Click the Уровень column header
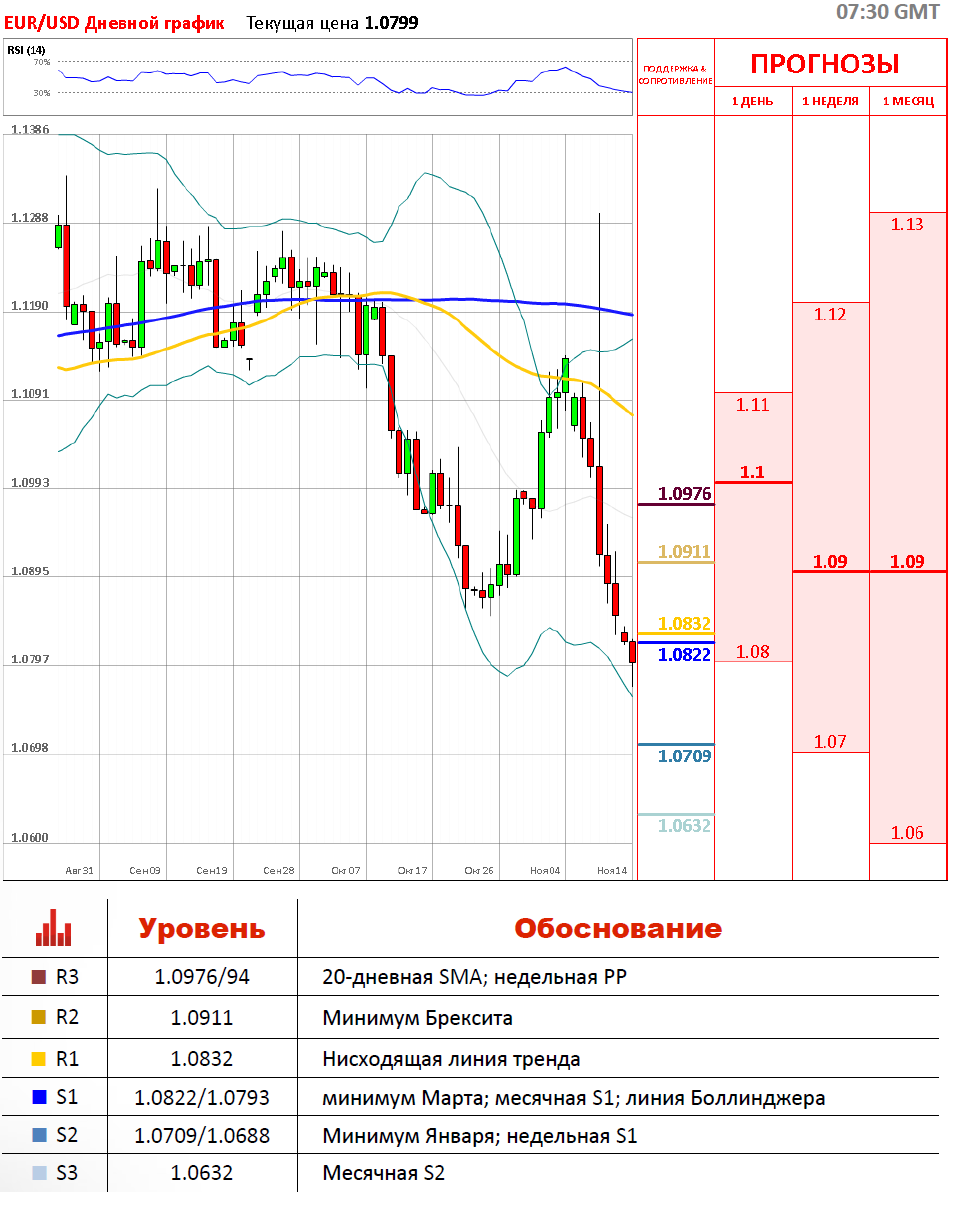 [202, 928]
